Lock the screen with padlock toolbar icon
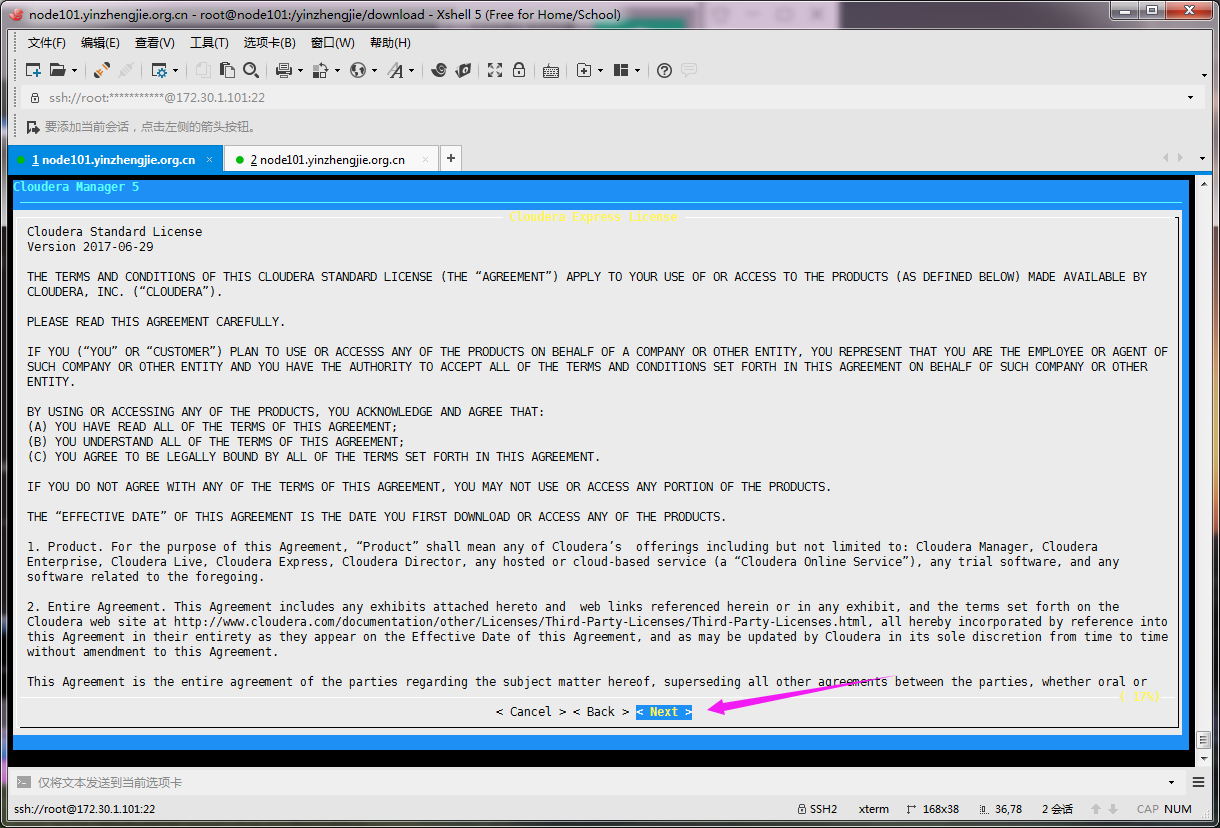The width and height of the screenshot is (1220, 828). tap(519, 70)
